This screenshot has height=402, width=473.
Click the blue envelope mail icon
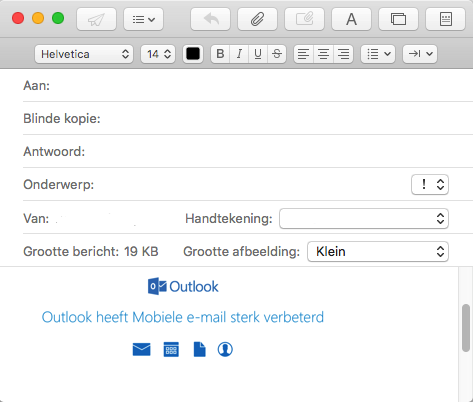click(x=141, y=349)
